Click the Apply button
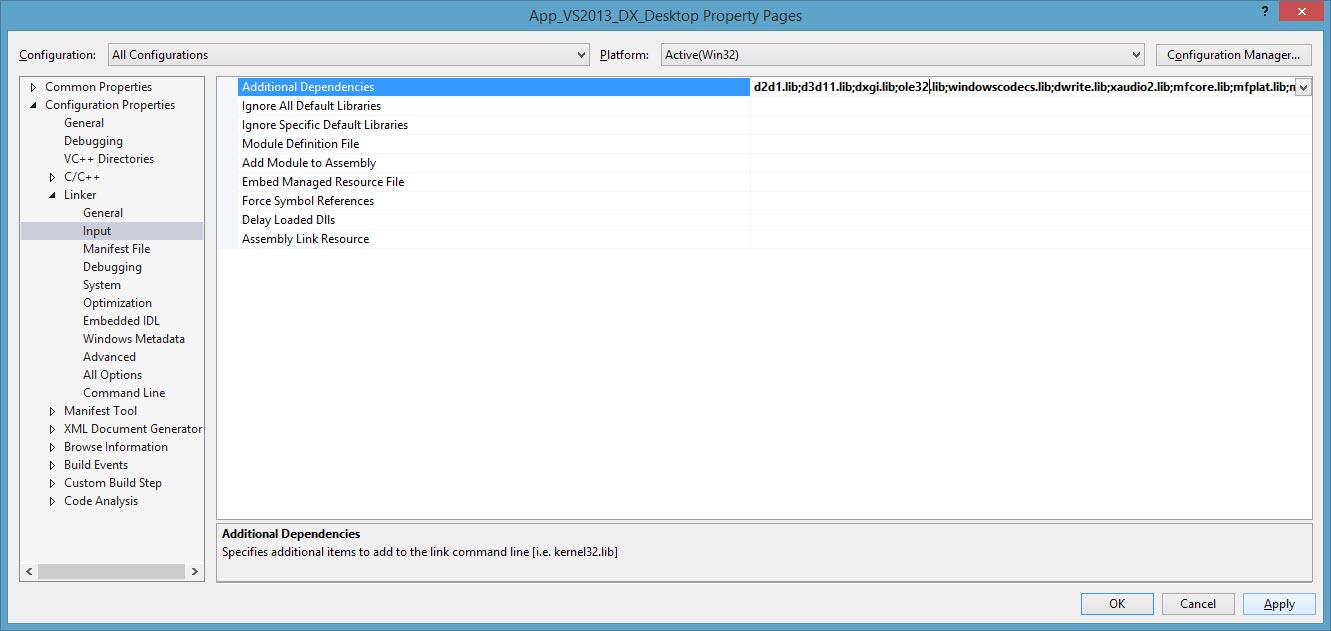The image size is (1331, 631). pyautogui.click(x=1279, y=604)
